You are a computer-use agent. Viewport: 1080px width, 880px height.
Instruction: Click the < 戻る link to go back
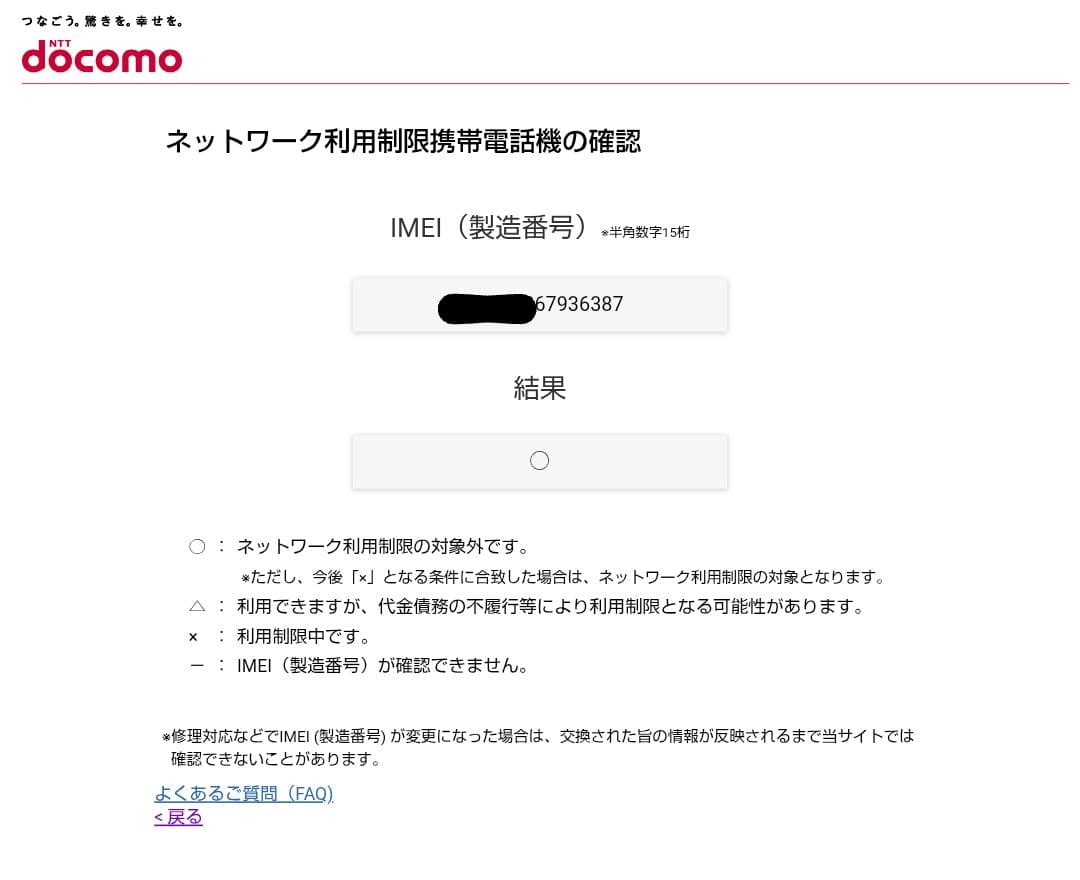178,816
